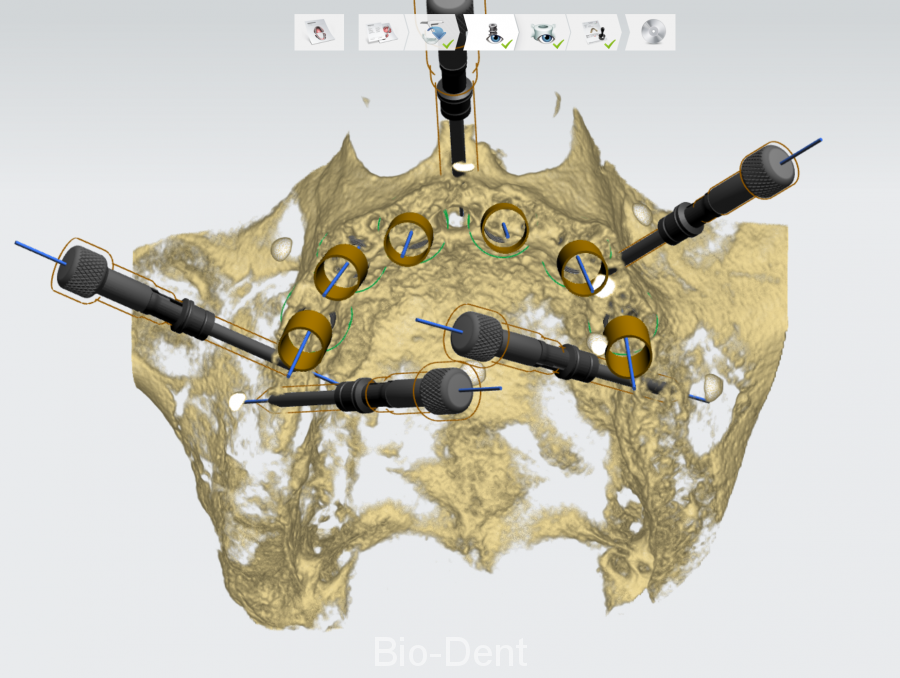Click the blue axis tip of far-left pin

pyautogui.click(x=20, y=243)
